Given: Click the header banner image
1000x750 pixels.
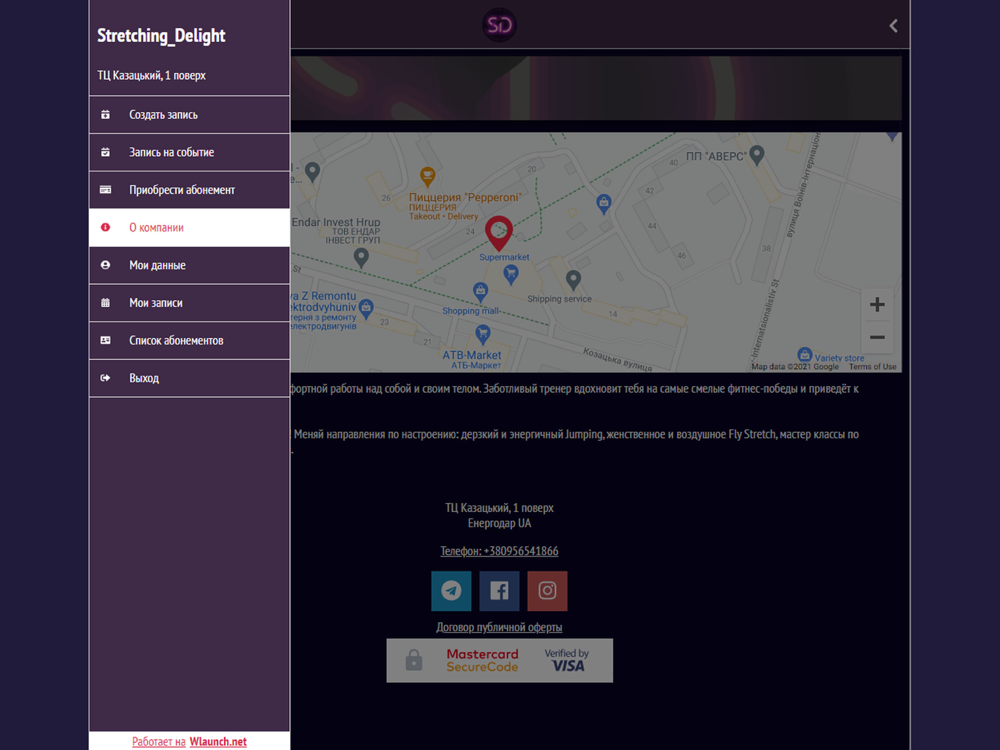Looking at the screenshot, I should 596,88.
